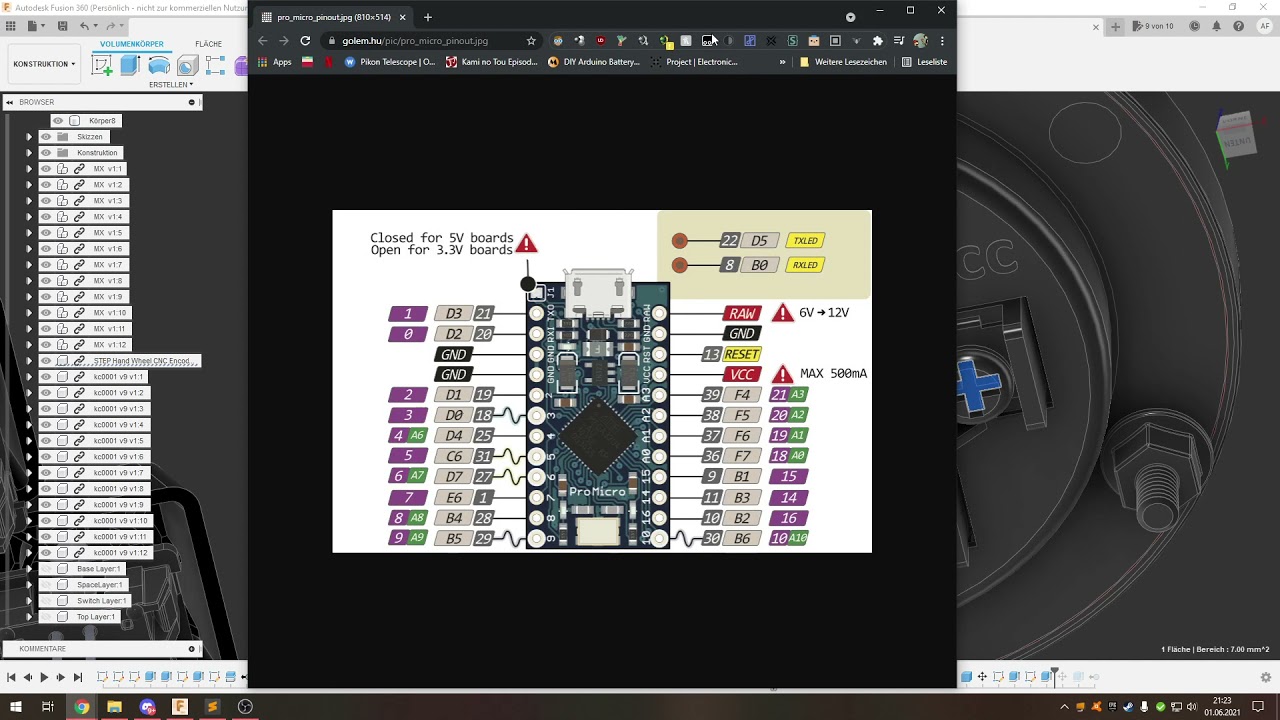Open Sublime Text from the taskbar
The width and height of the screenshot is (1280, 720).
212,707
